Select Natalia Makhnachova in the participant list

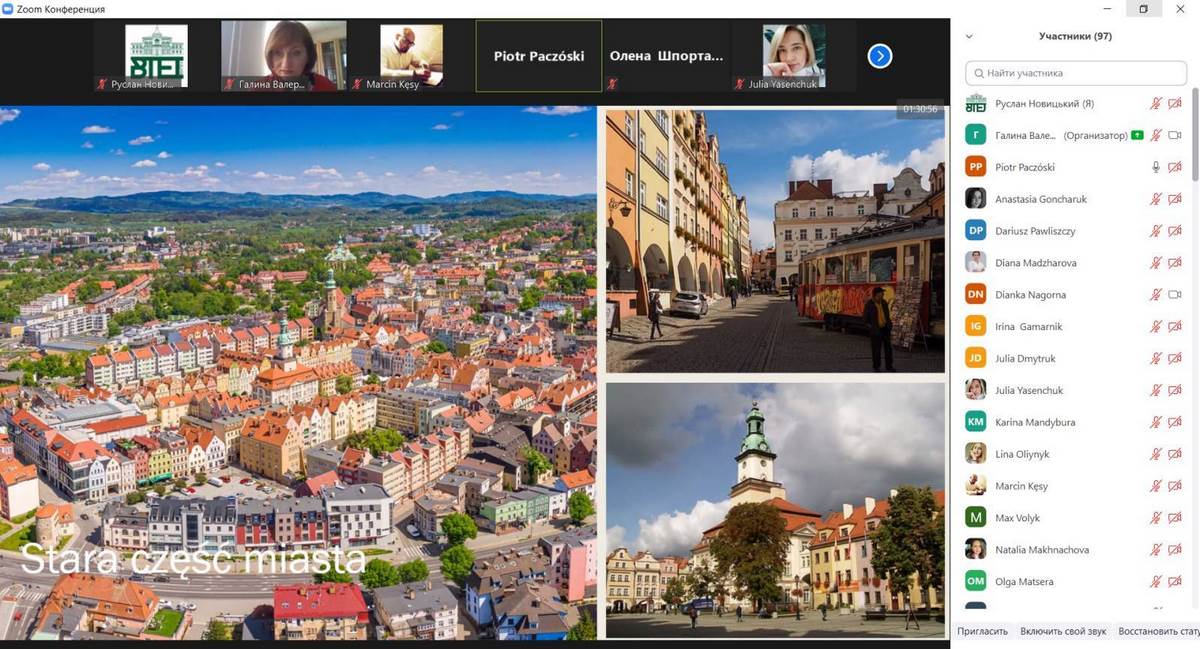point(1041,550)
